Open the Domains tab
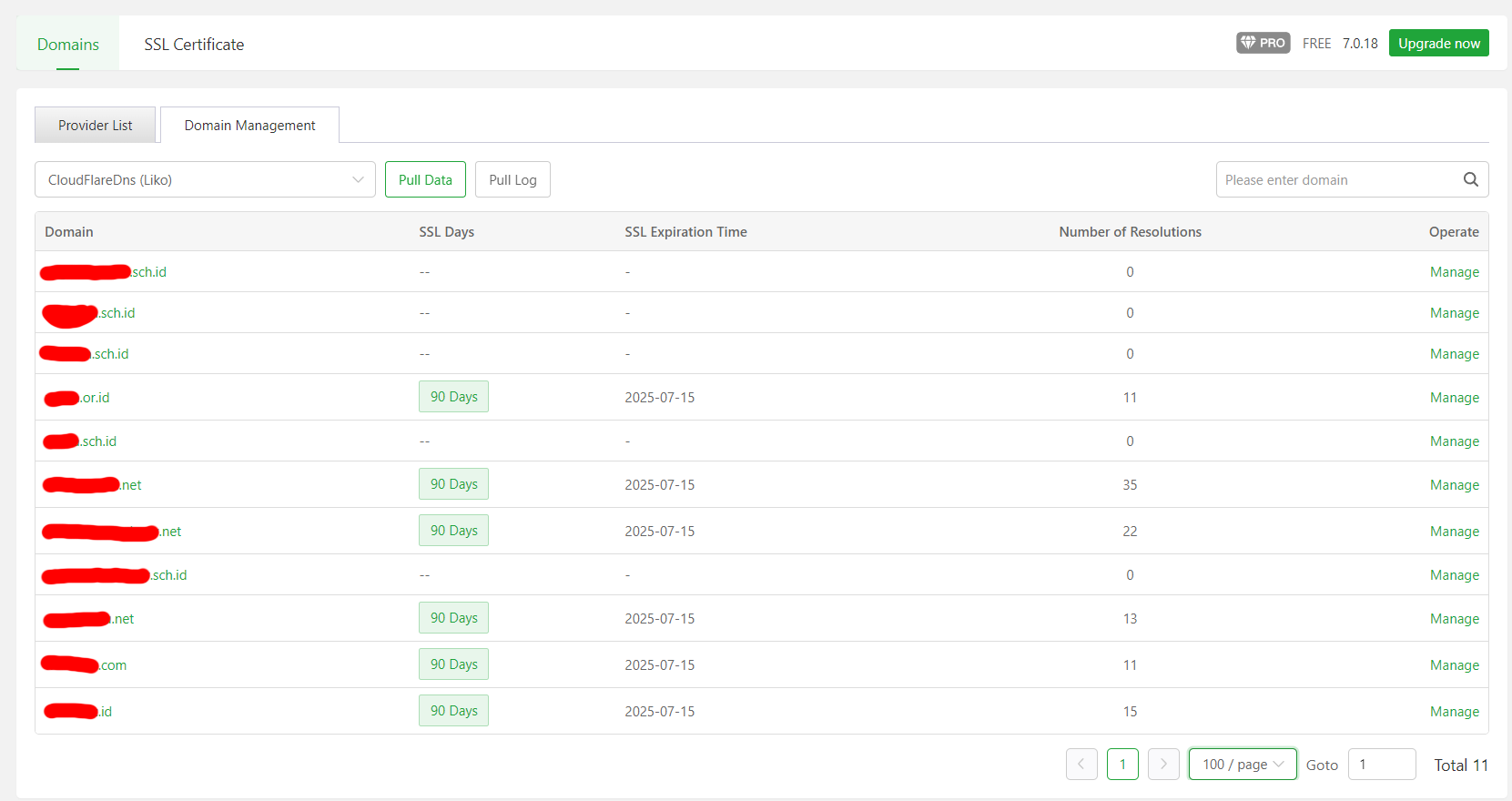The width and height of the screenshot is (1512, 801). point(68,45)
